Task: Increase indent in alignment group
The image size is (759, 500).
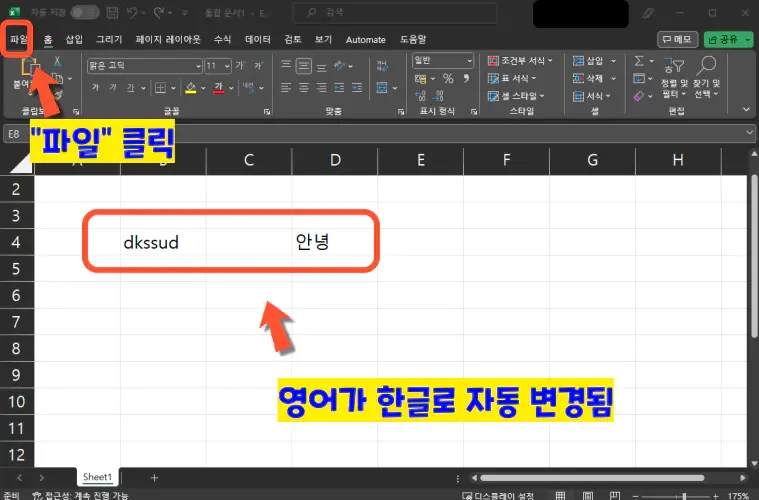Action: [x=357, y=87]
